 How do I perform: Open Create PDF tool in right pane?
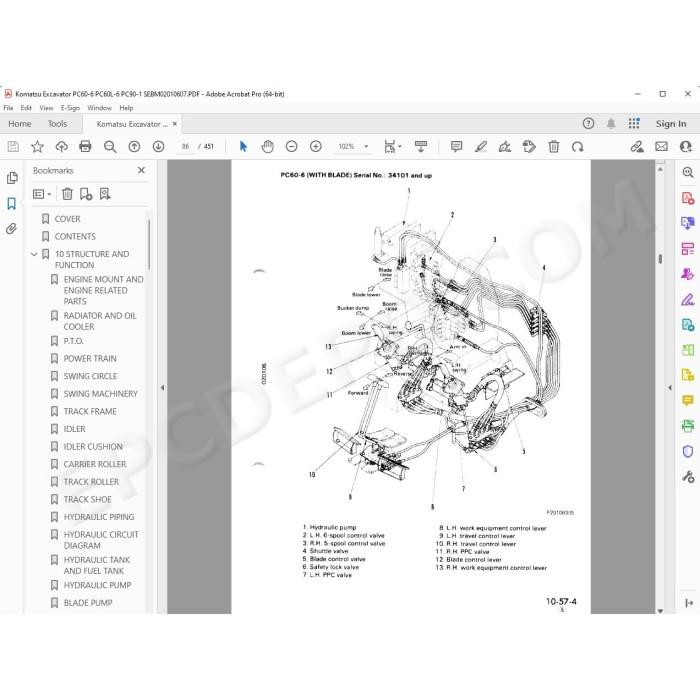pos(688,198)
